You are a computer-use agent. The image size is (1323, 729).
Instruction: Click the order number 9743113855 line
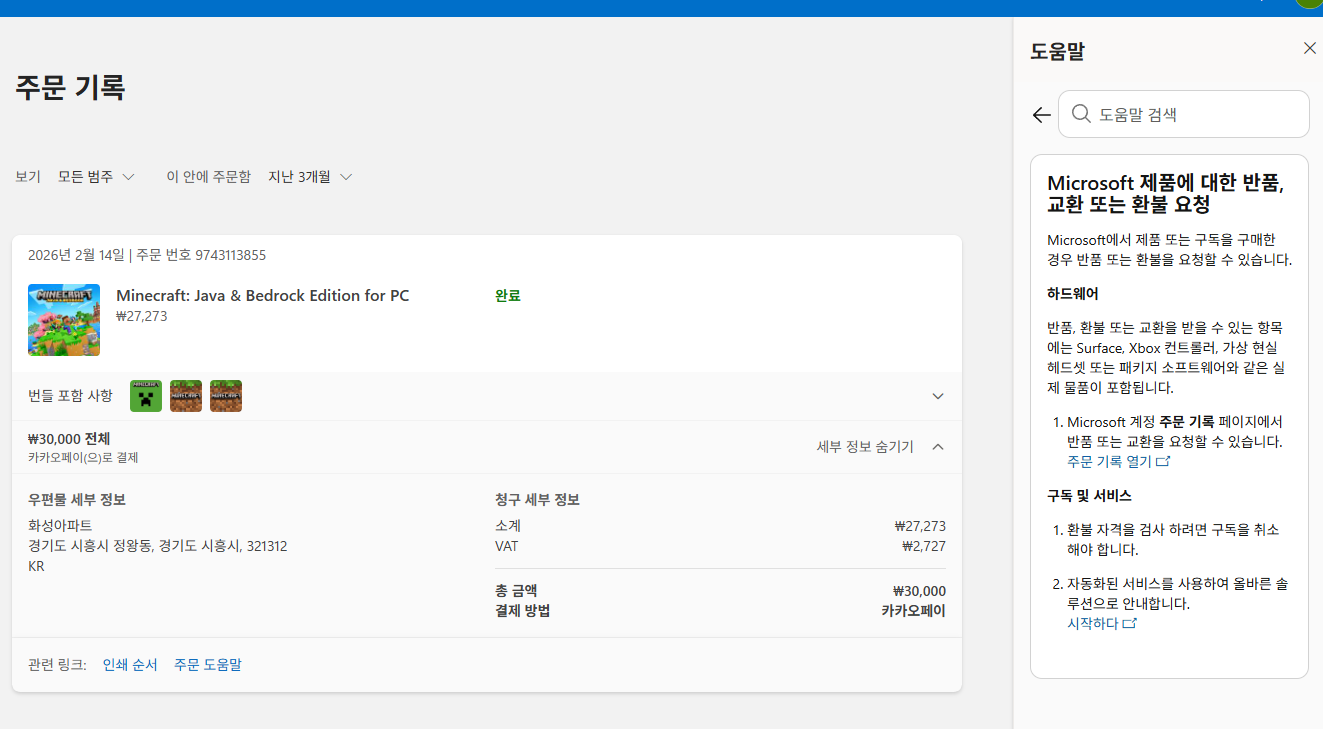(147, 255)
